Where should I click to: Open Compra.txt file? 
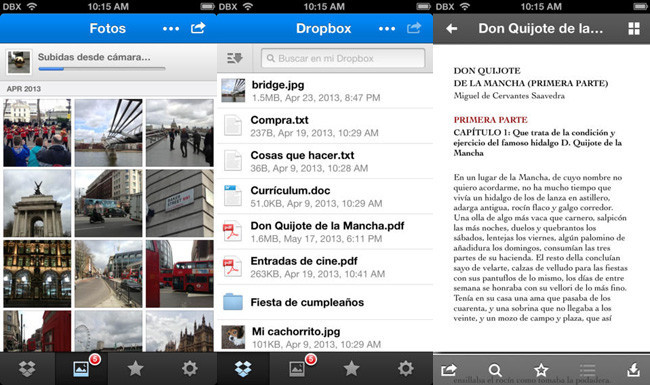click(325, 126)
